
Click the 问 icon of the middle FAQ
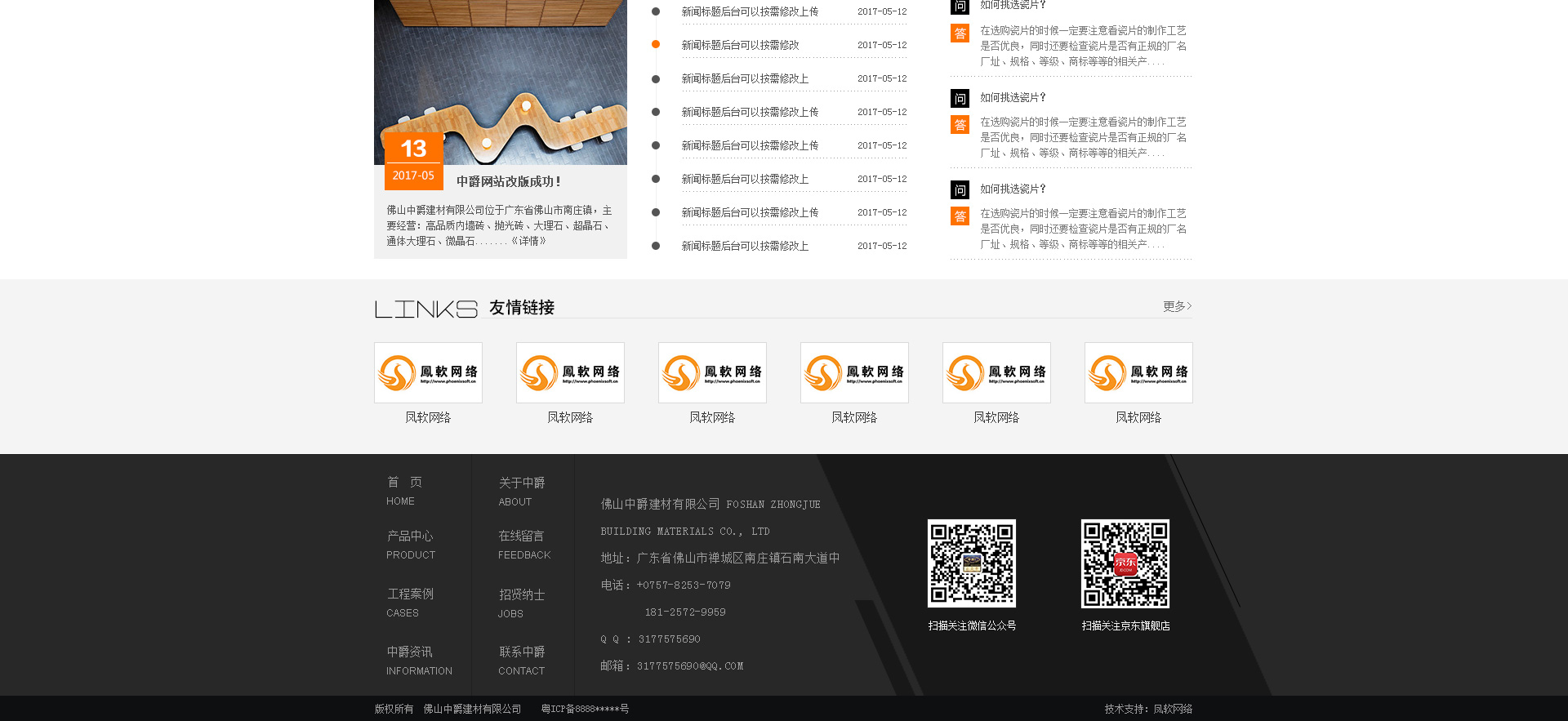click(x=960, y=99)
